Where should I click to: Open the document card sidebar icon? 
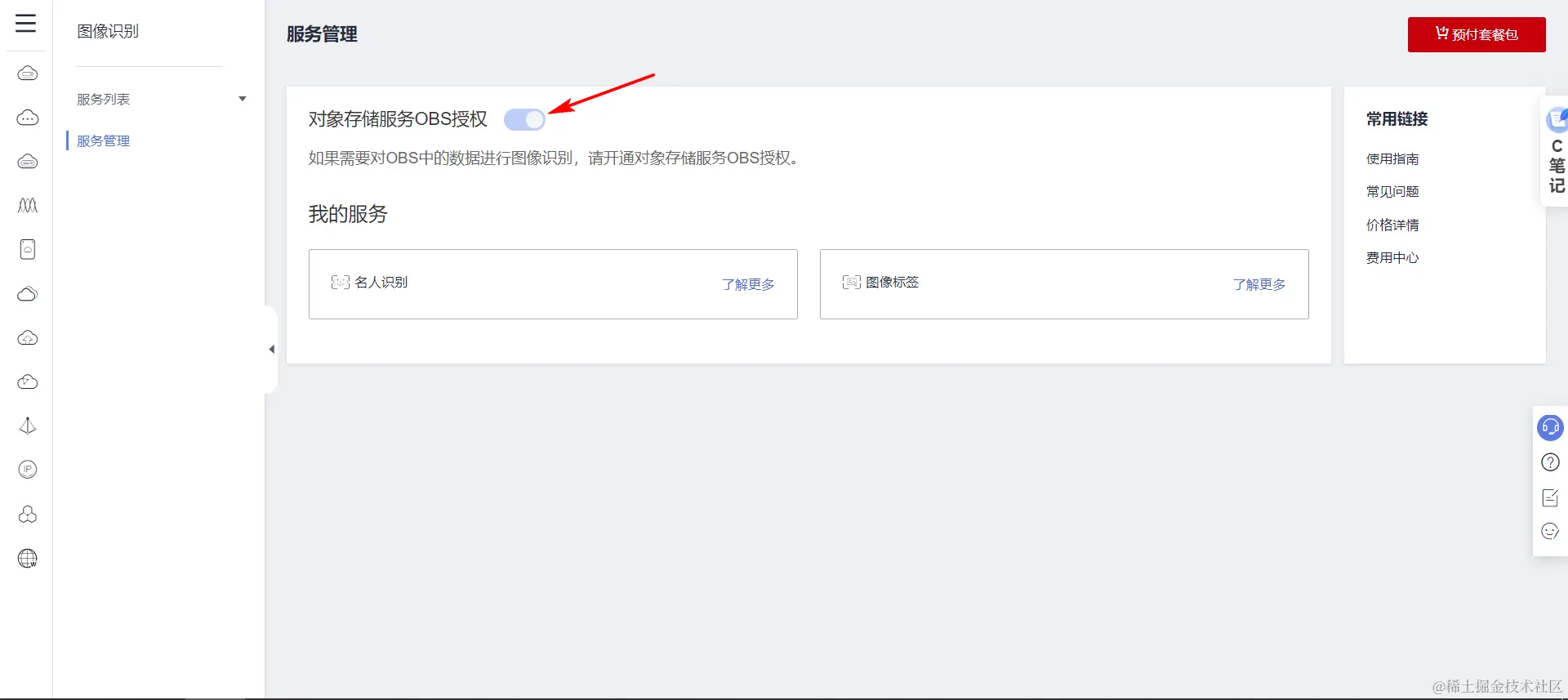click(28, 249)
